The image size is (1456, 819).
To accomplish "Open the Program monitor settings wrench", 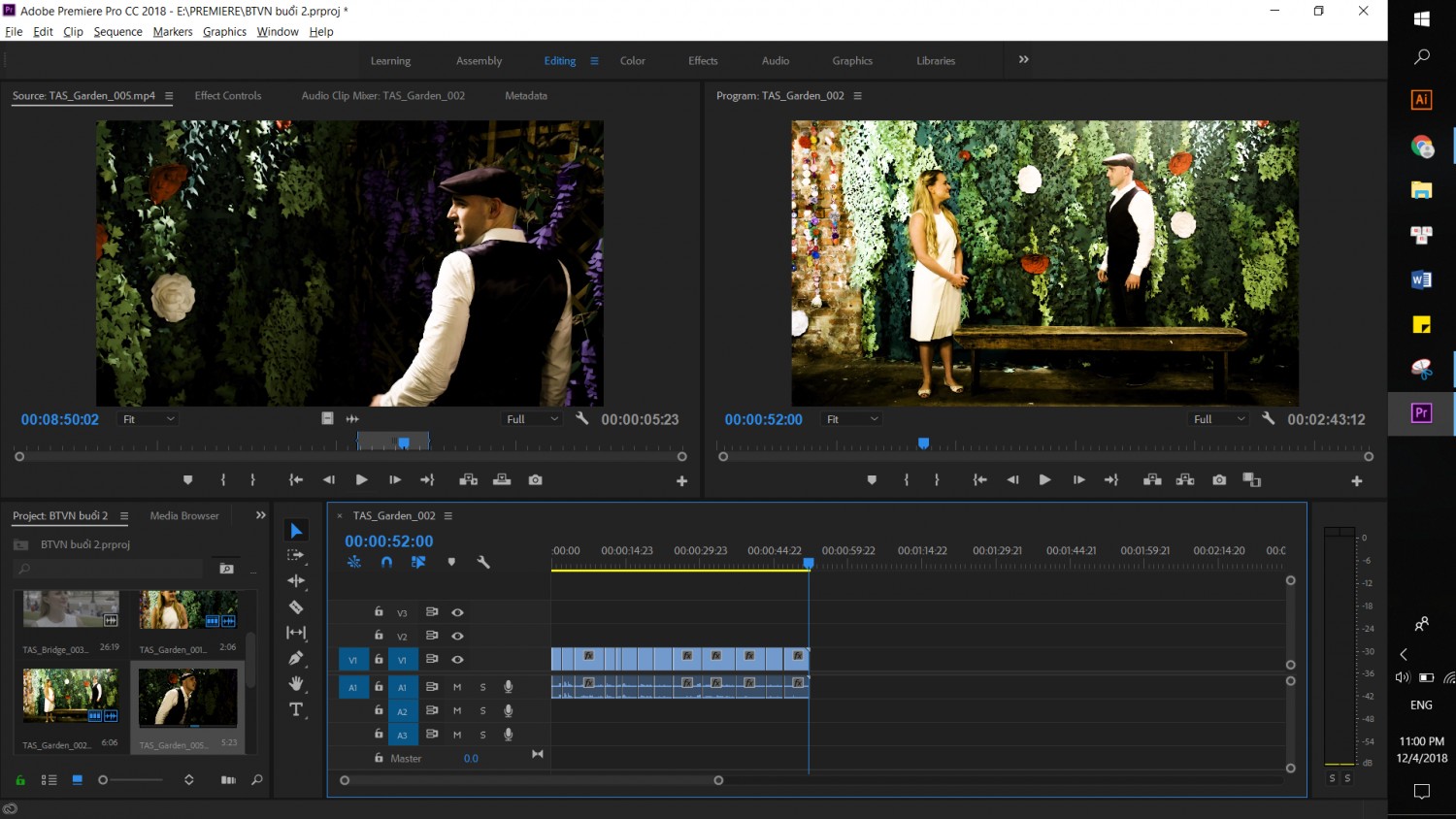I will point(1268,418).
